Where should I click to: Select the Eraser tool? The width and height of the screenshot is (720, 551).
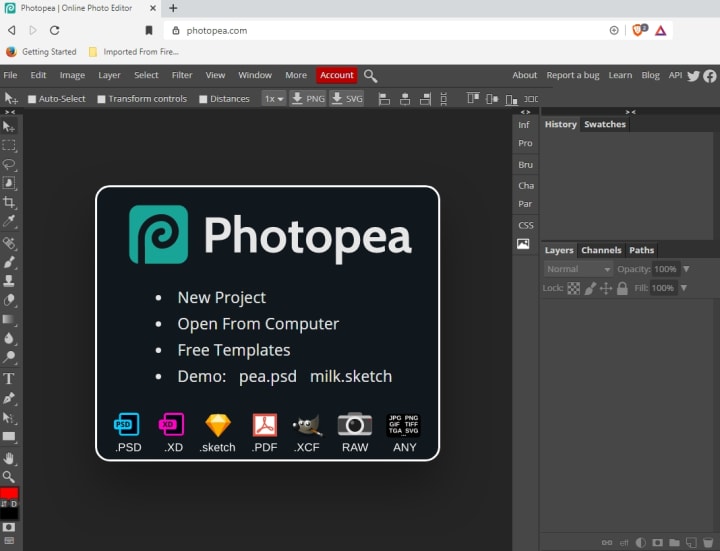[9, 300]
